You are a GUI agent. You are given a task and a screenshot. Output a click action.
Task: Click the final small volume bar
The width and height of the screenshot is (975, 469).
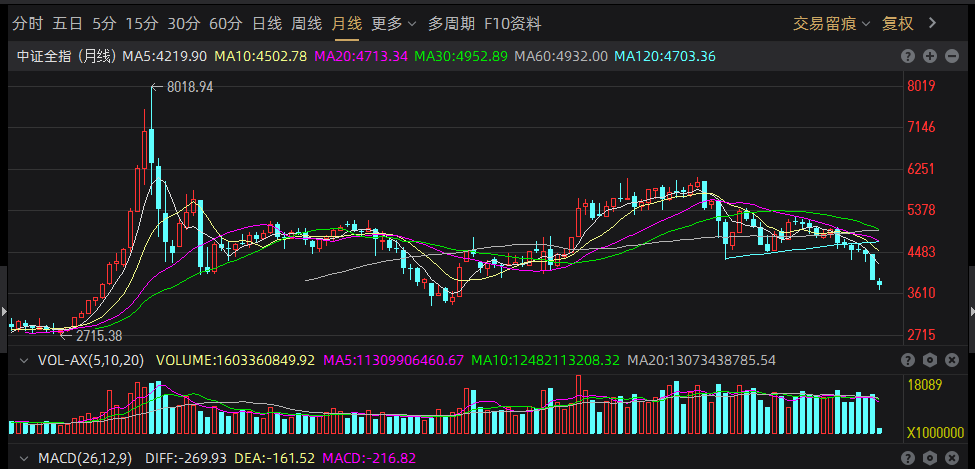(879, 430)
